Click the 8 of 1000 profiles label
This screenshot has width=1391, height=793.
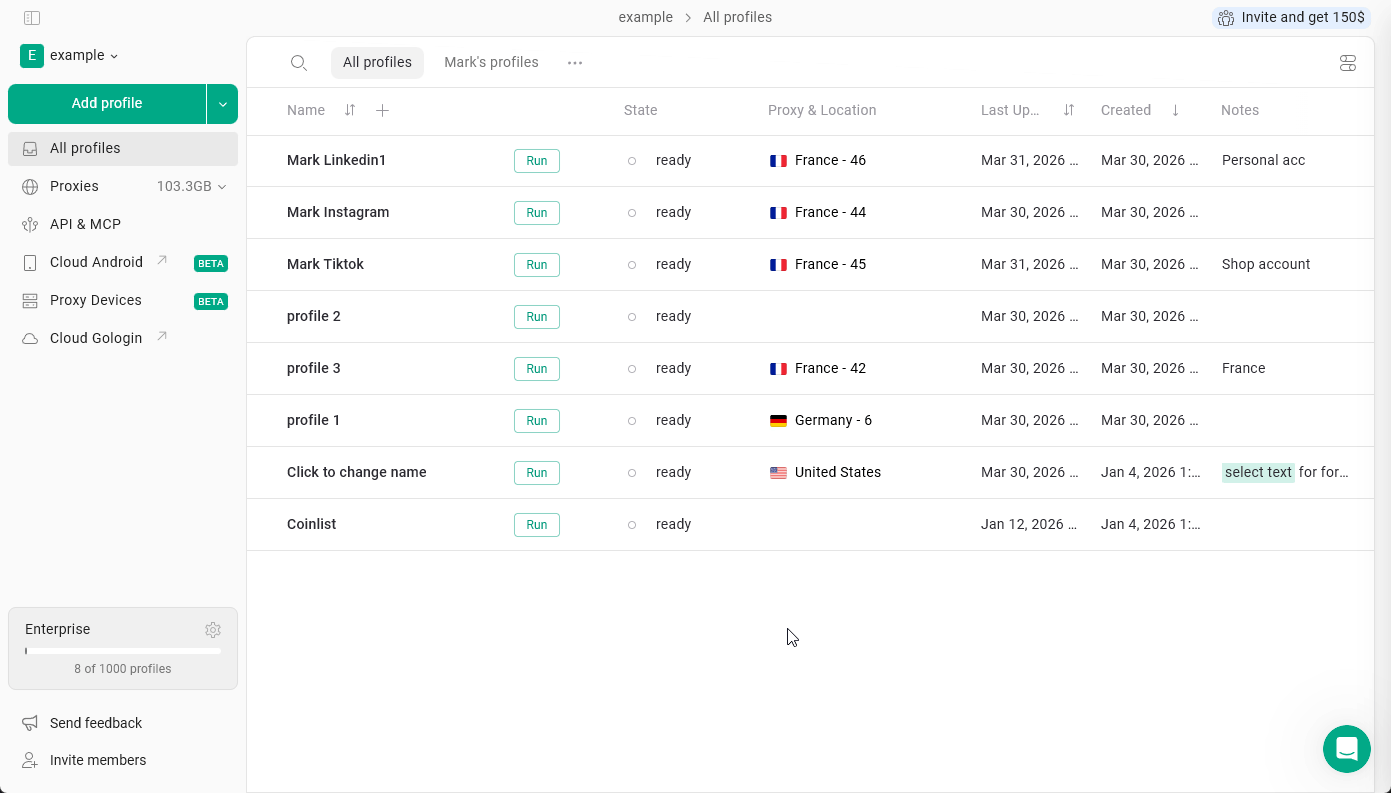(123, 669)
